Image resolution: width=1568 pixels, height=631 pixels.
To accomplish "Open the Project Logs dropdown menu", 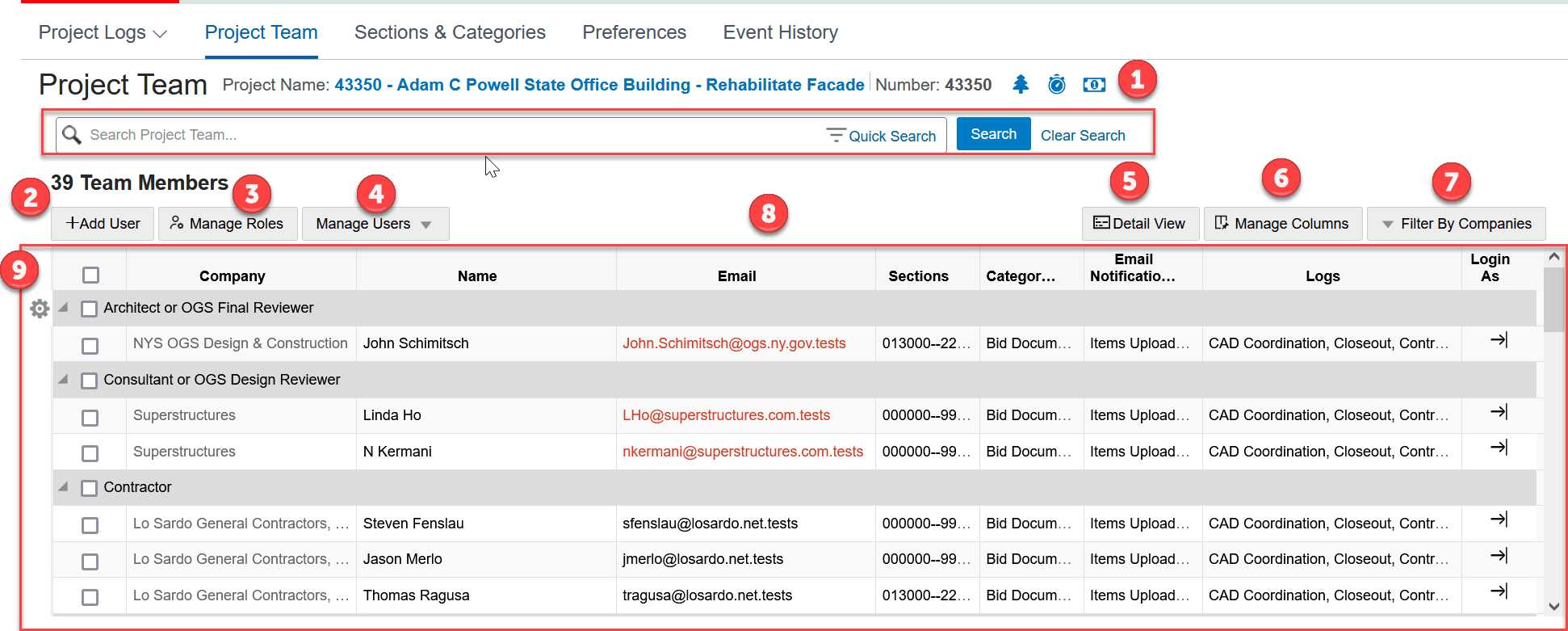I will [x=103, y=32].
